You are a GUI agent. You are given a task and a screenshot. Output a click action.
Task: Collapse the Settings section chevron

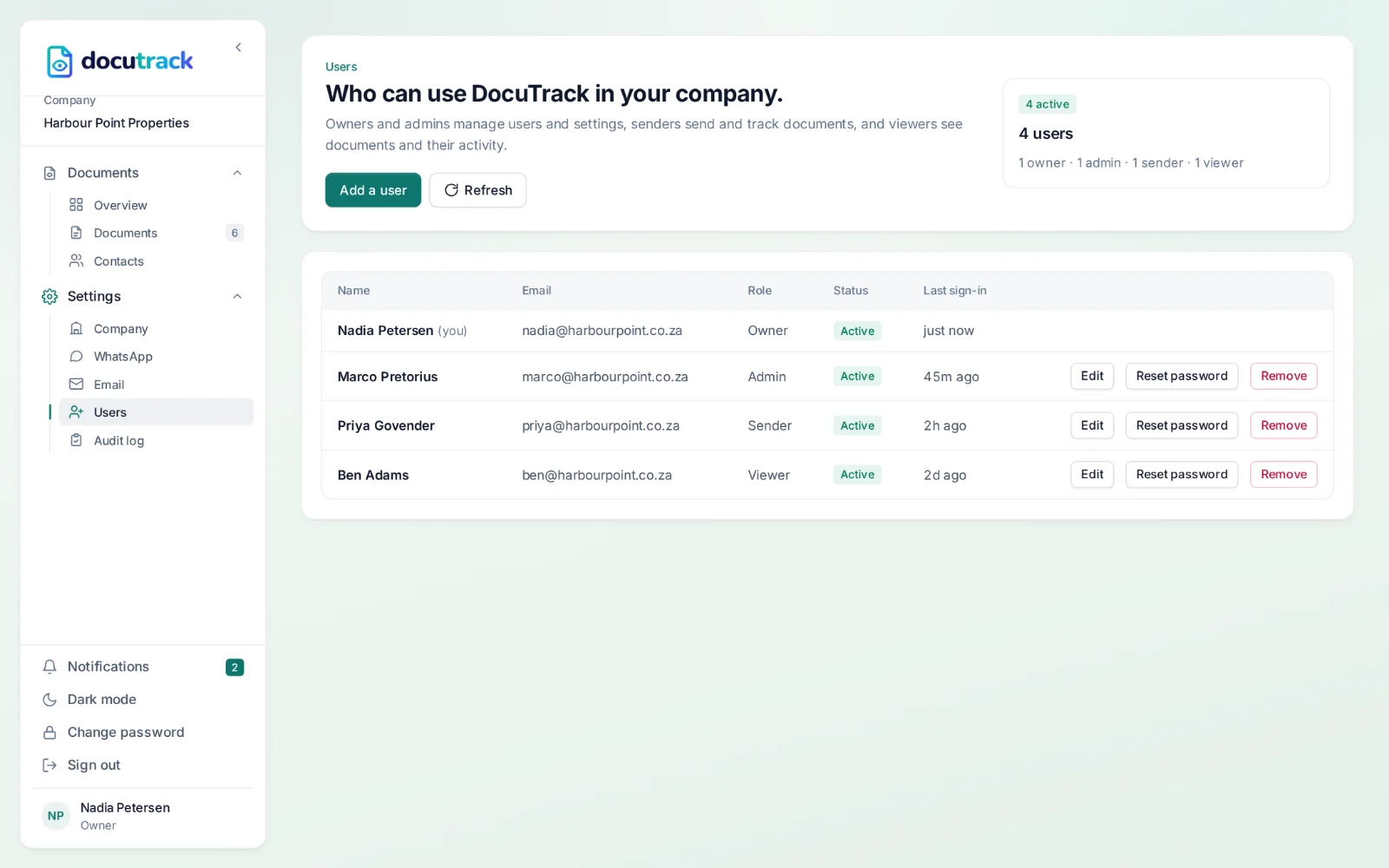pyautogui.click(x=237, y=296)
